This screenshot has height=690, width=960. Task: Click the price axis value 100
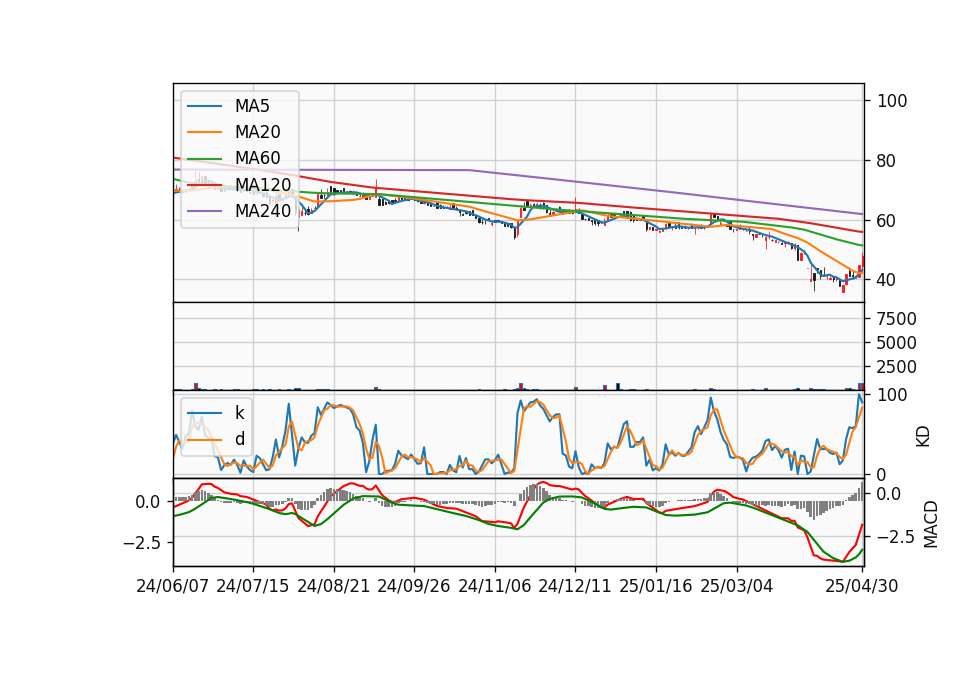coord(892,101)
